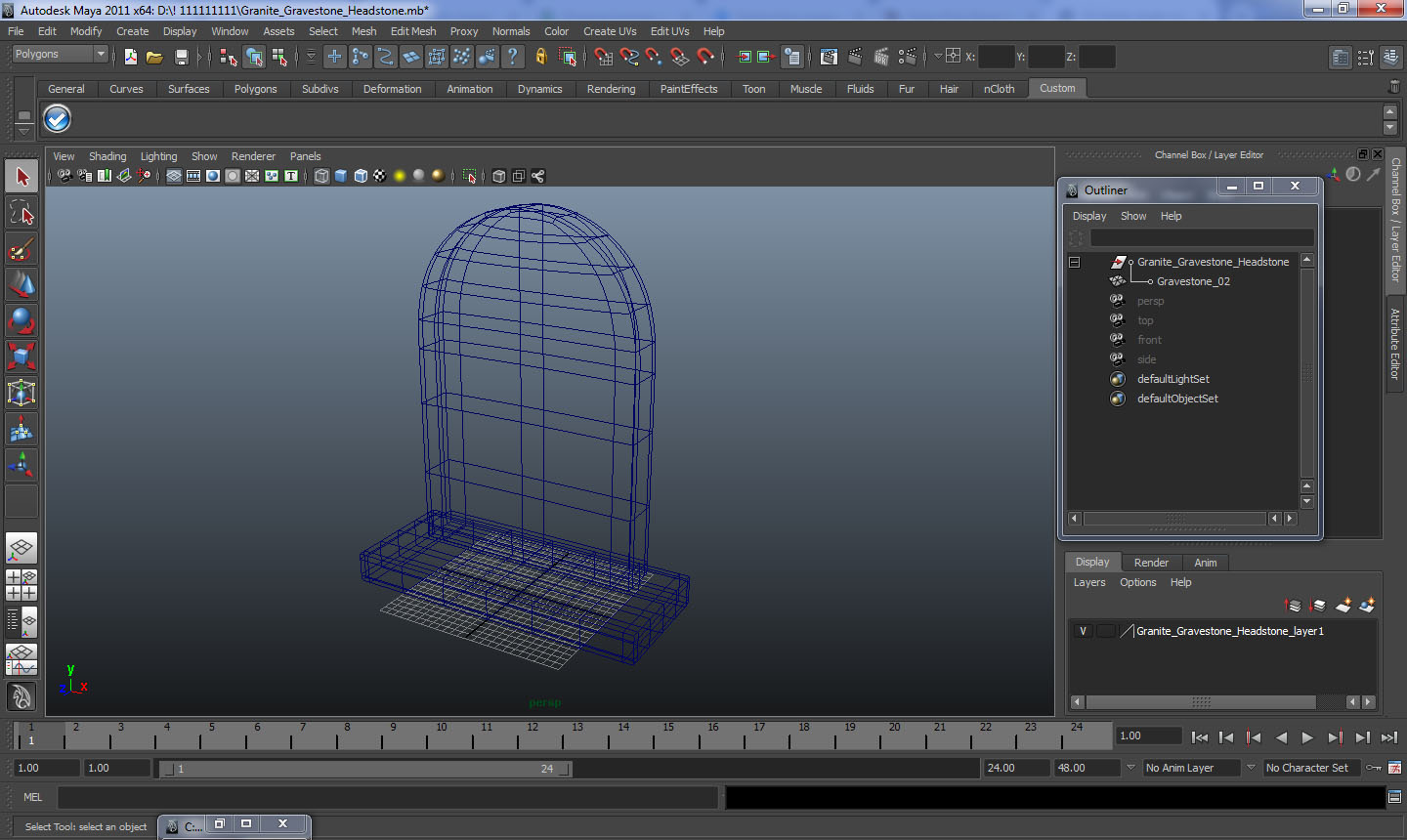The image size is (1407, 840).
Task: Switch to the Polygons shelf tab
Action: [x=256, y=89]
